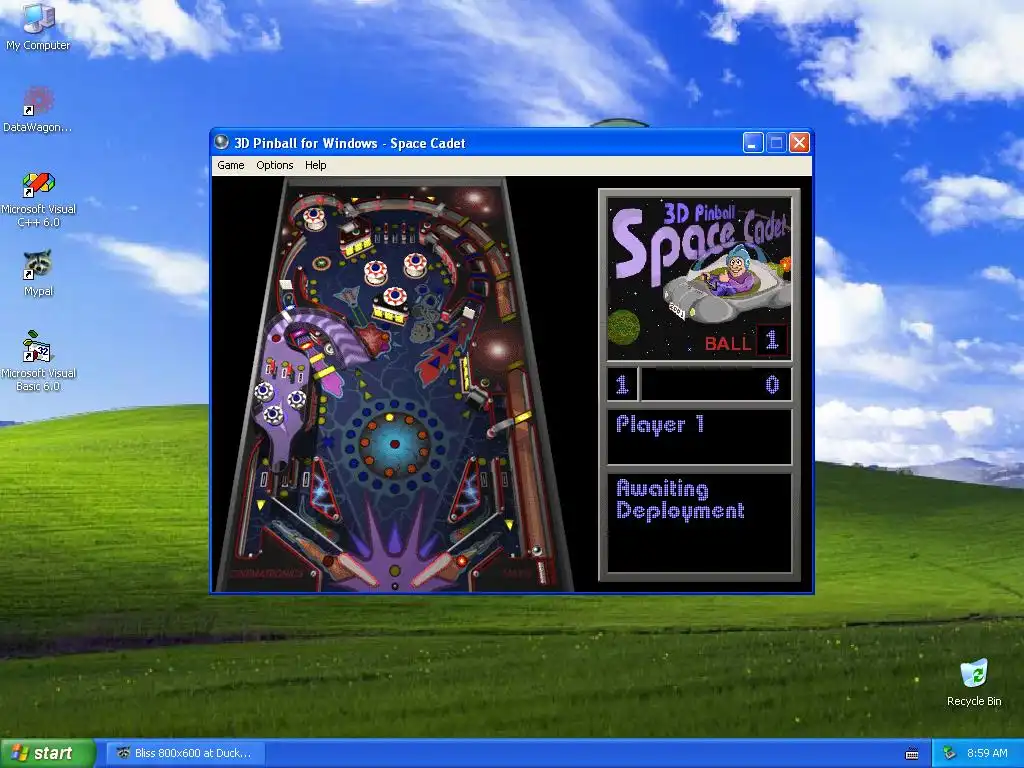Select Microsoft Visual Basic 6.0 shortcut
Screen dimensions: 1024x768
(x=39, y=360)
